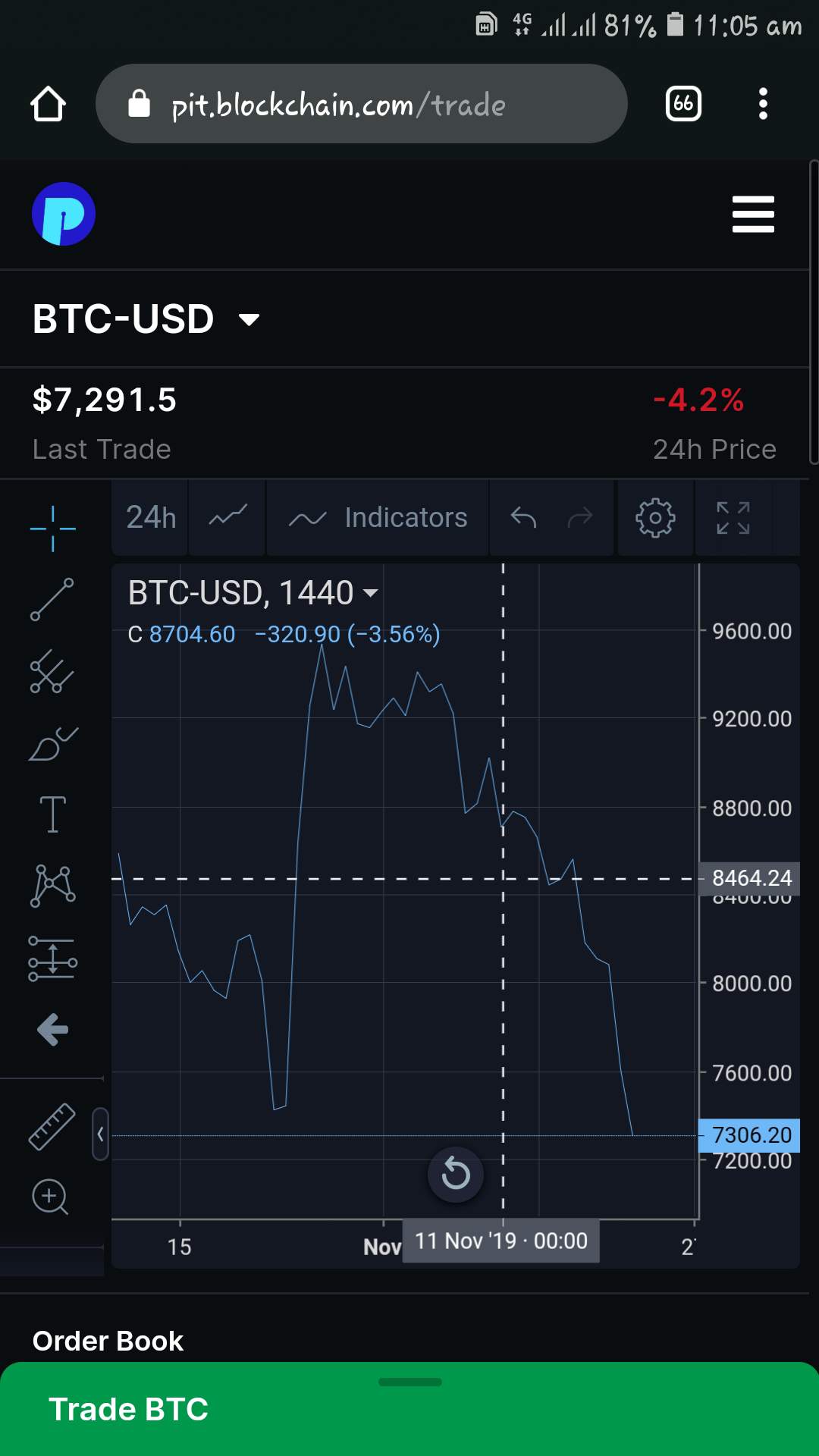
Task: Select the crosshair cursor tool
Action: click(x=52, y=529)
